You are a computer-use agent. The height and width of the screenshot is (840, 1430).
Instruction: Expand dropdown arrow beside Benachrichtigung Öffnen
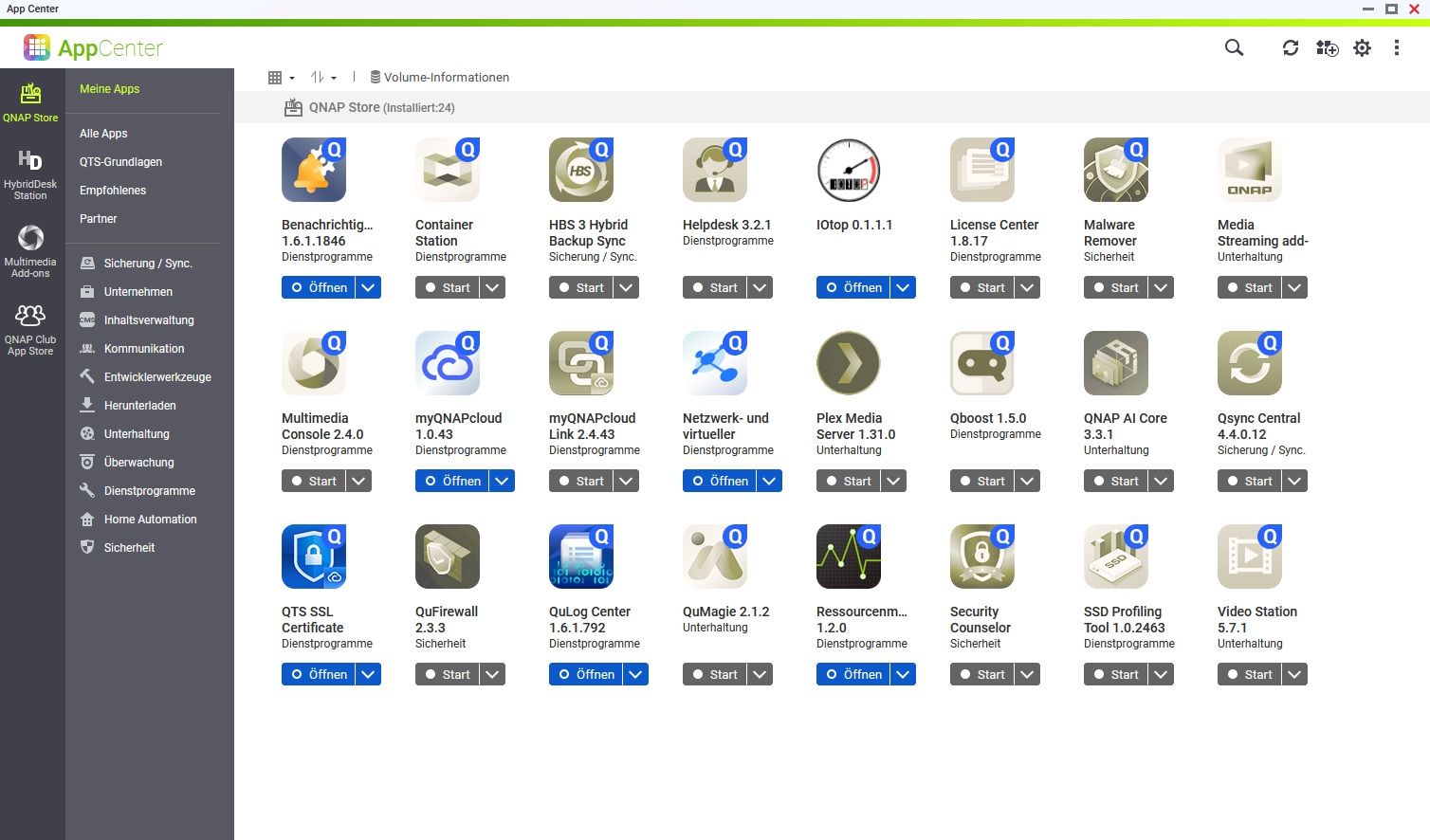[x=369, y=287]
